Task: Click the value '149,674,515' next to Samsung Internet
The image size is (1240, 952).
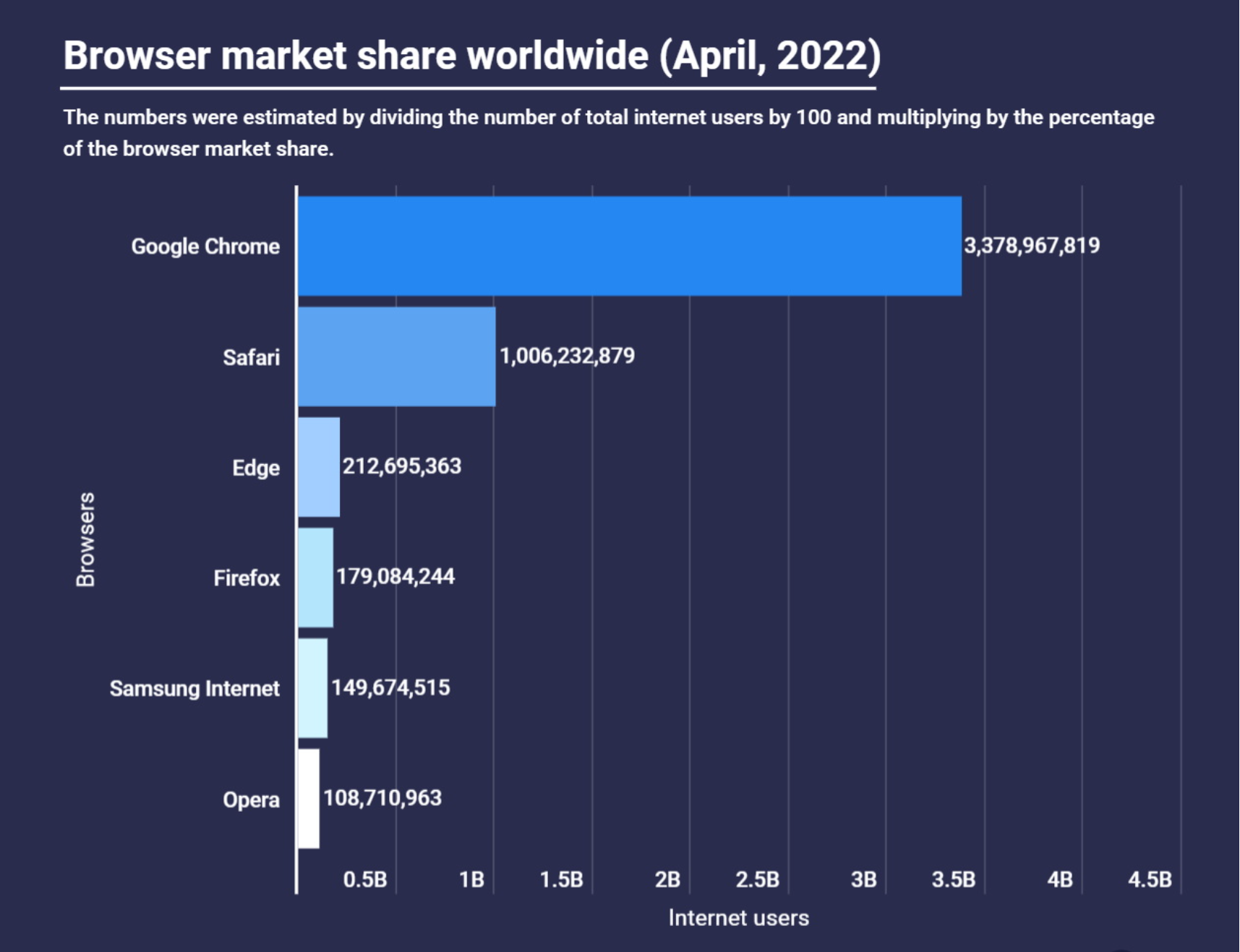Action: point(390,687)
